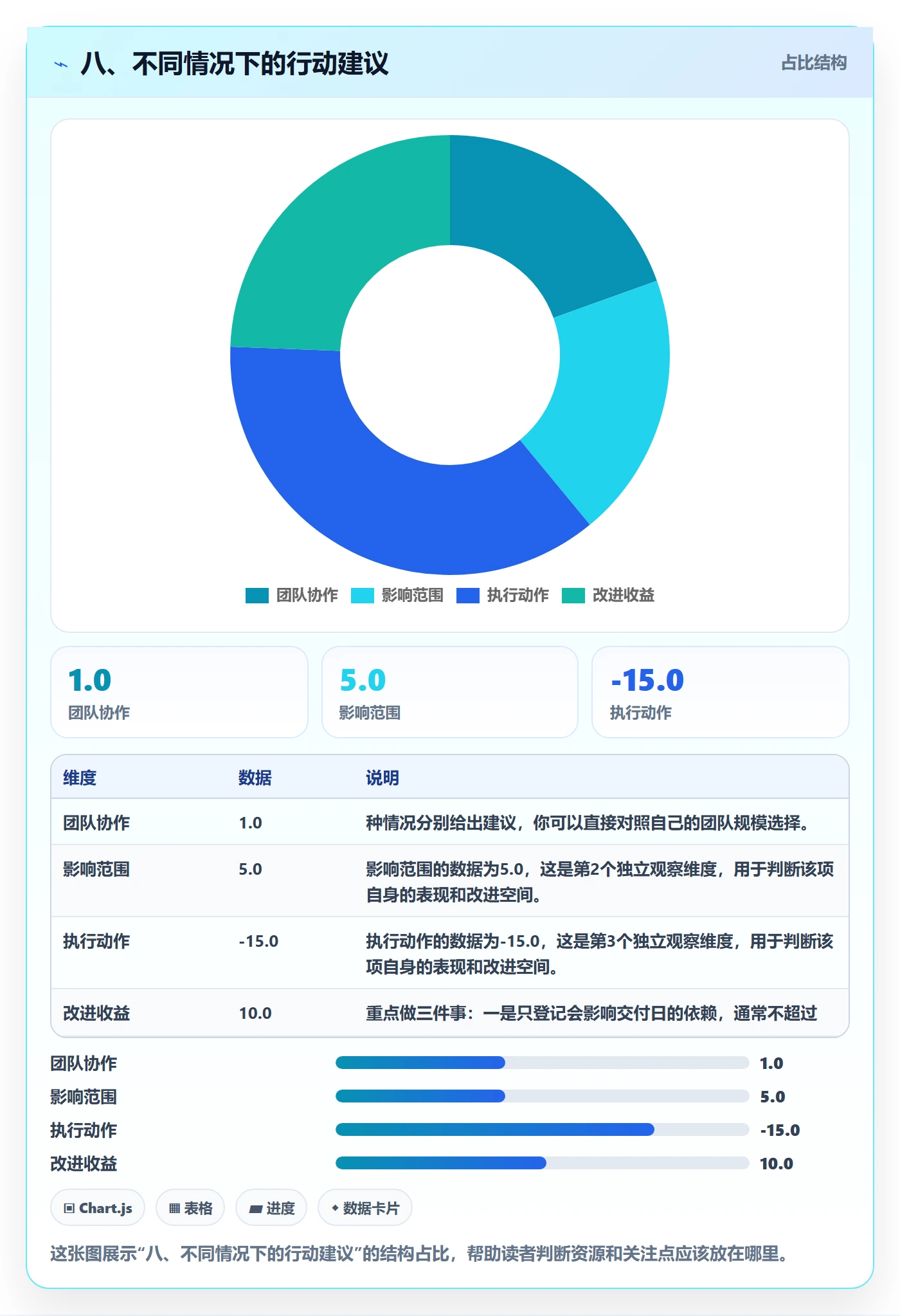Click the 执行动作 progress bar

(542, 1129)
